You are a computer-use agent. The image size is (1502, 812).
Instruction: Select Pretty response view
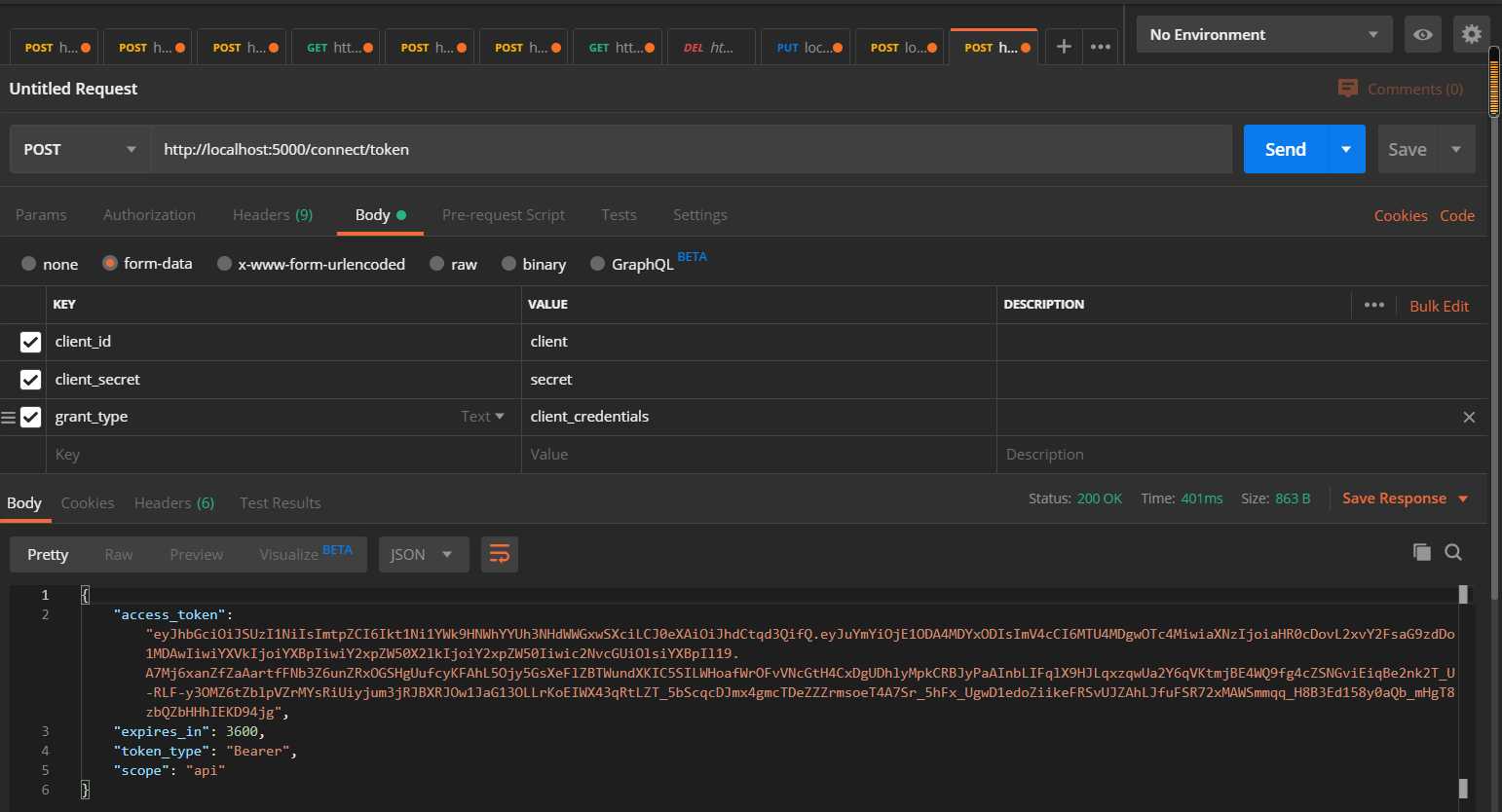48,554
